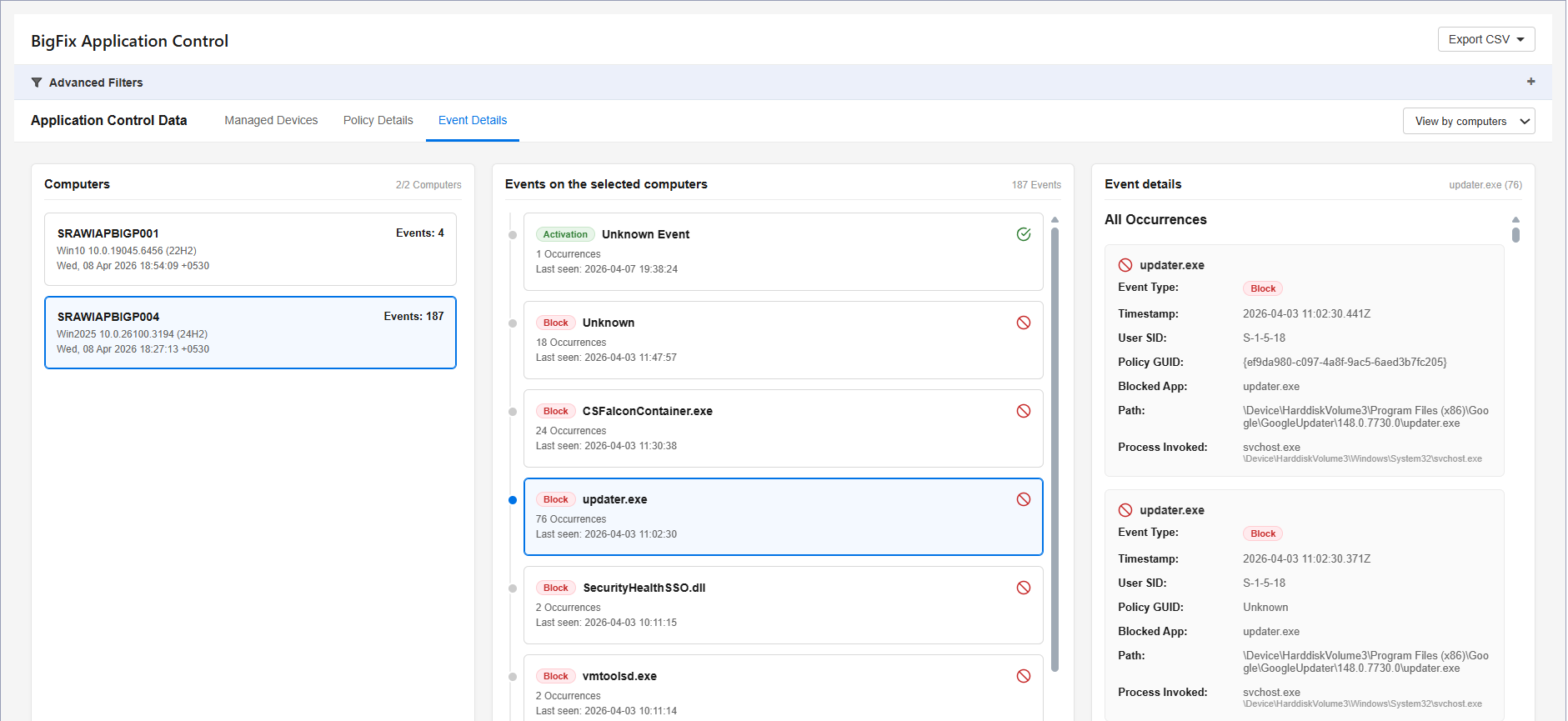The height and width of the screenshot is (721, 1568).
Task: Click the Block badge on CSFalconContainer.exe
Action: pos(555,411)
